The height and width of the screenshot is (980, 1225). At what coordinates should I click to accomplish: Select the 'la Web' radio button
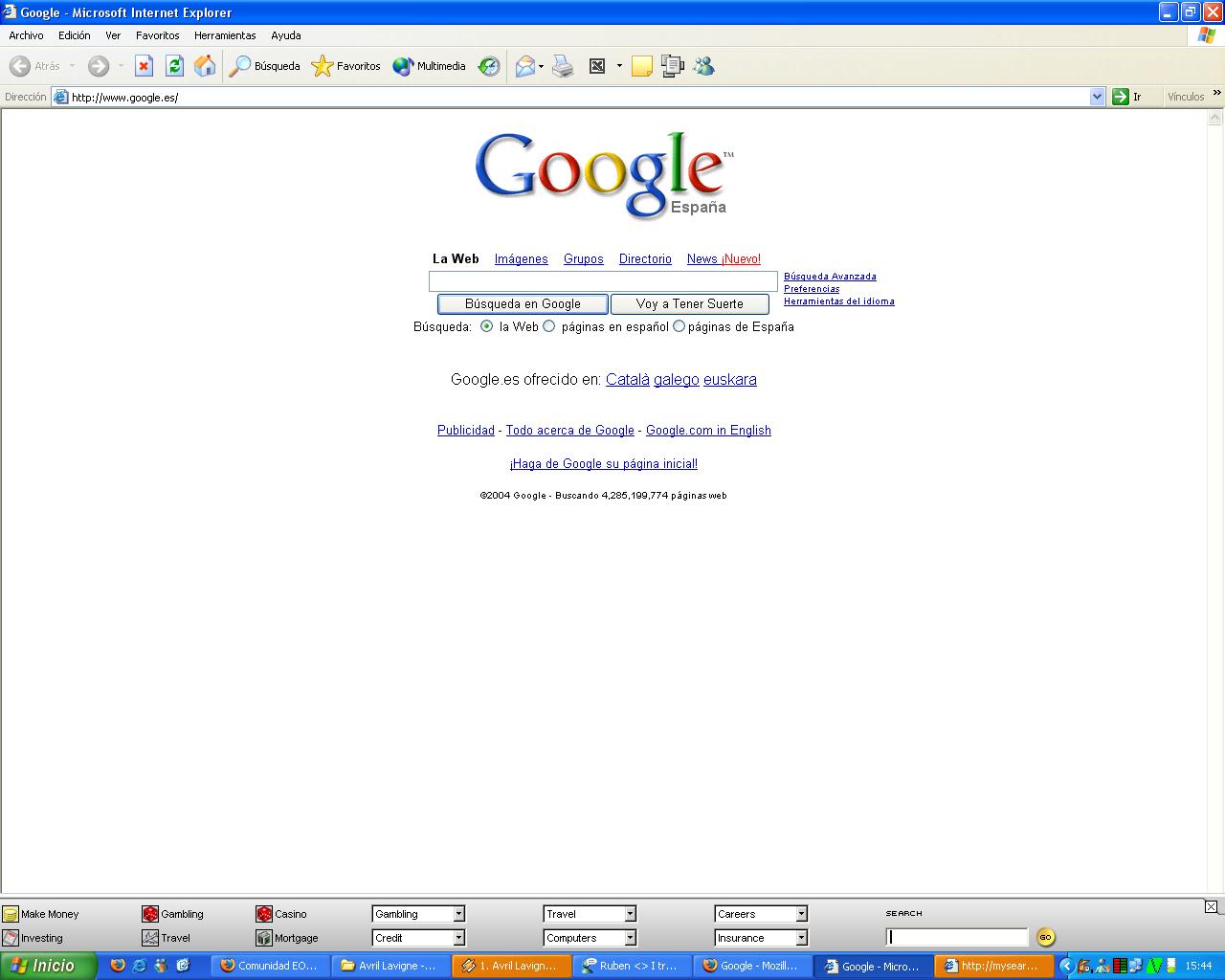487,326
